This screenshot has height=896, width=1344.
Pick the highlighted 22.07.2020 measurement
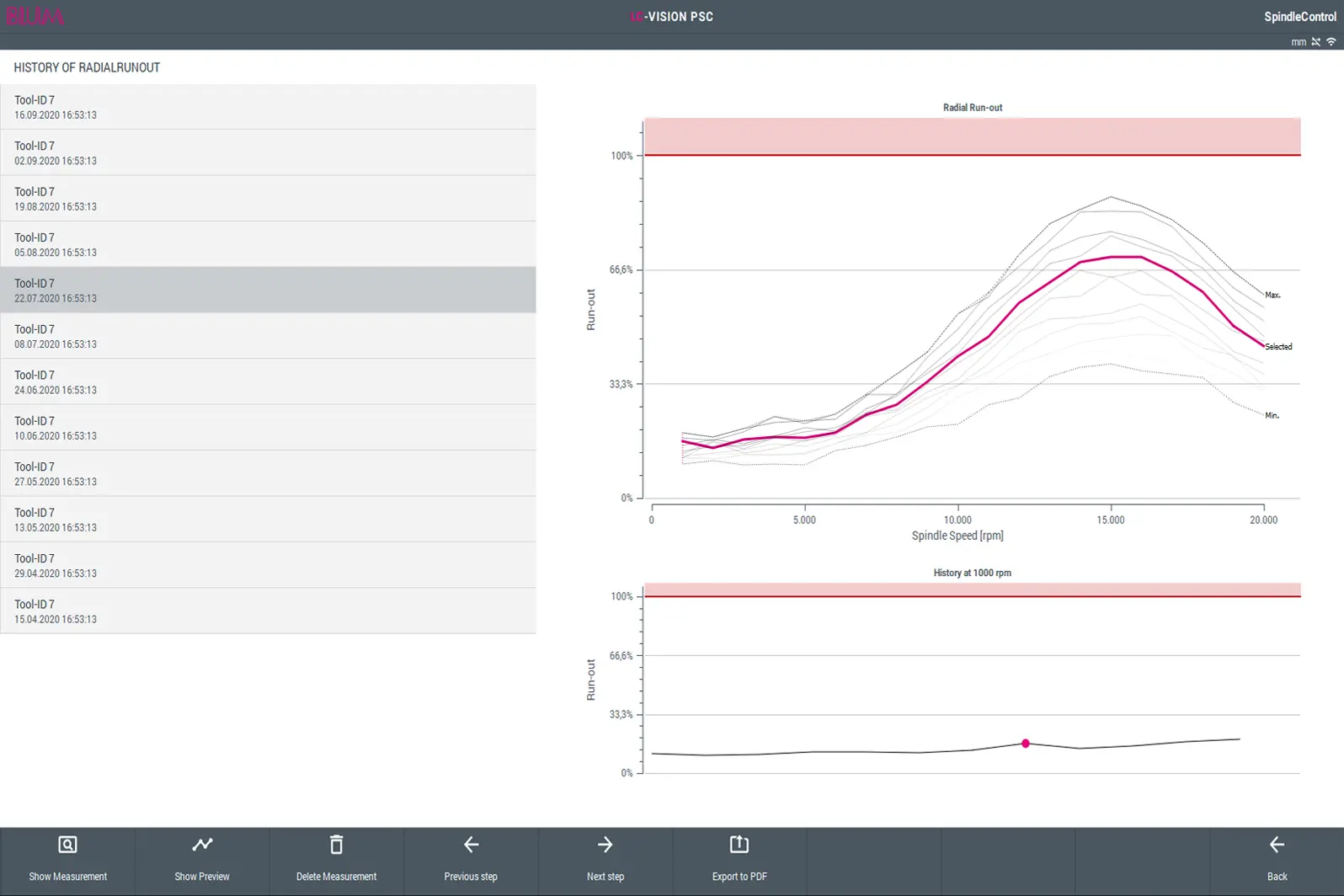(268, 291)
